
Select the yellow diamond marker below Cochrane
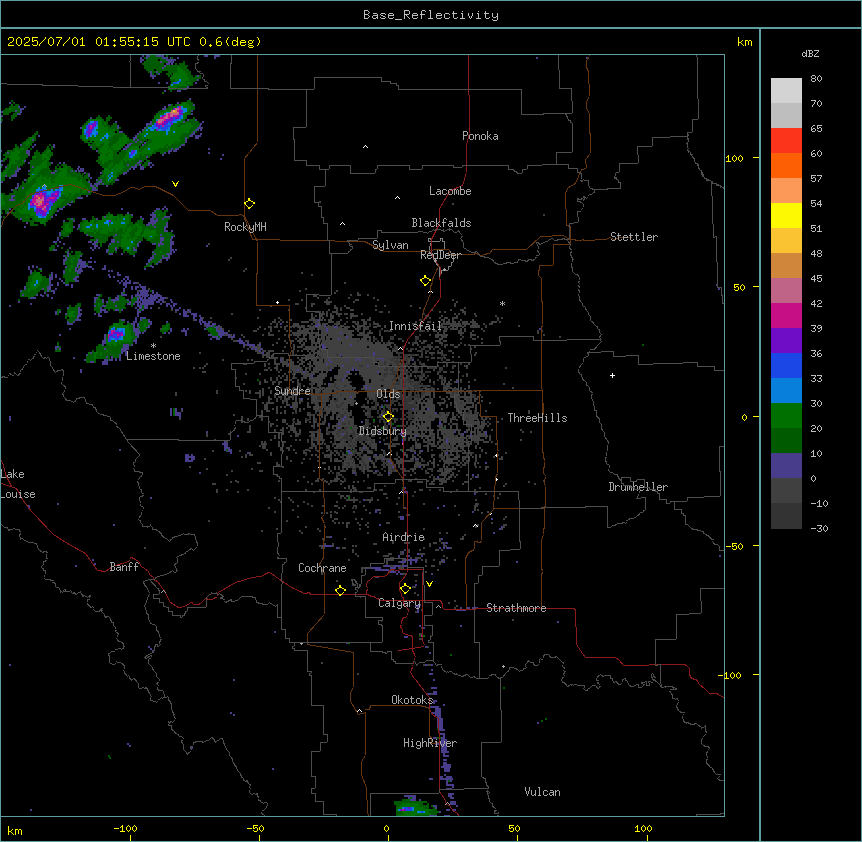coord(340,590)
